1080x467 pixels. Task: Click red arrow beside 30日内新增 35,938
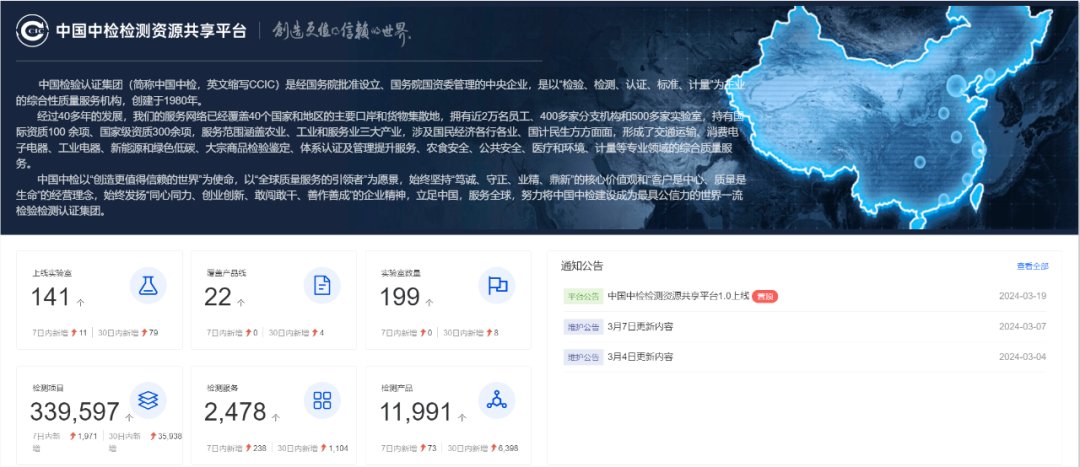(152, 436)
